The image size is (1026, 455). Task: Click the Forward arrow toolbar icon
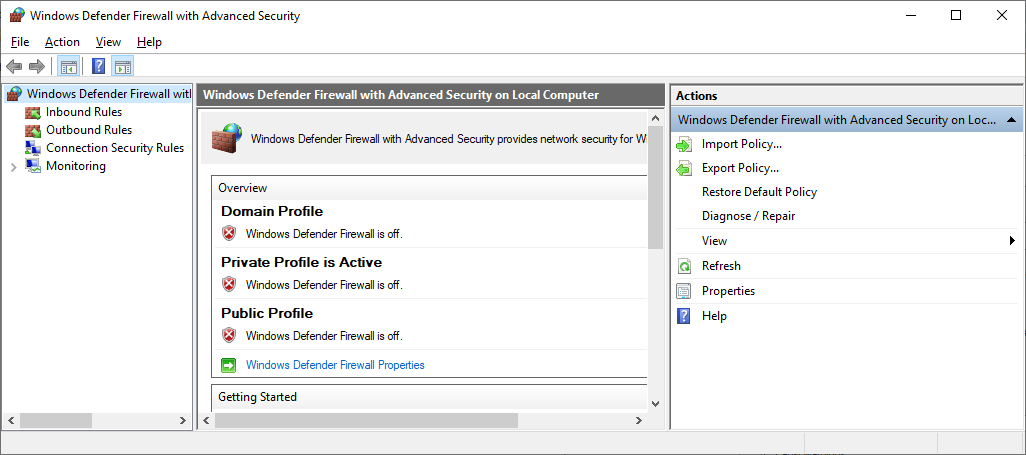(x=37, y=66)
